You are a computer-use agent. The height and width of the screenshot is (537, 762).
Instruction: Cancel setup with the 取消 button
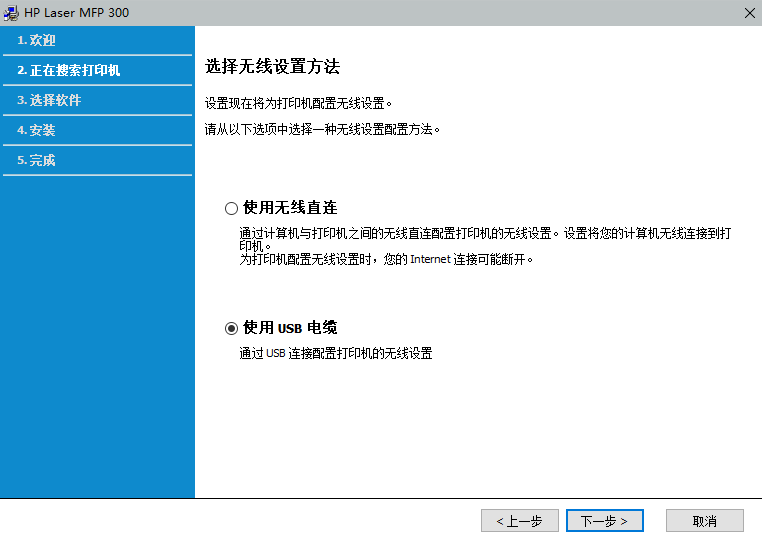(705, 520)
